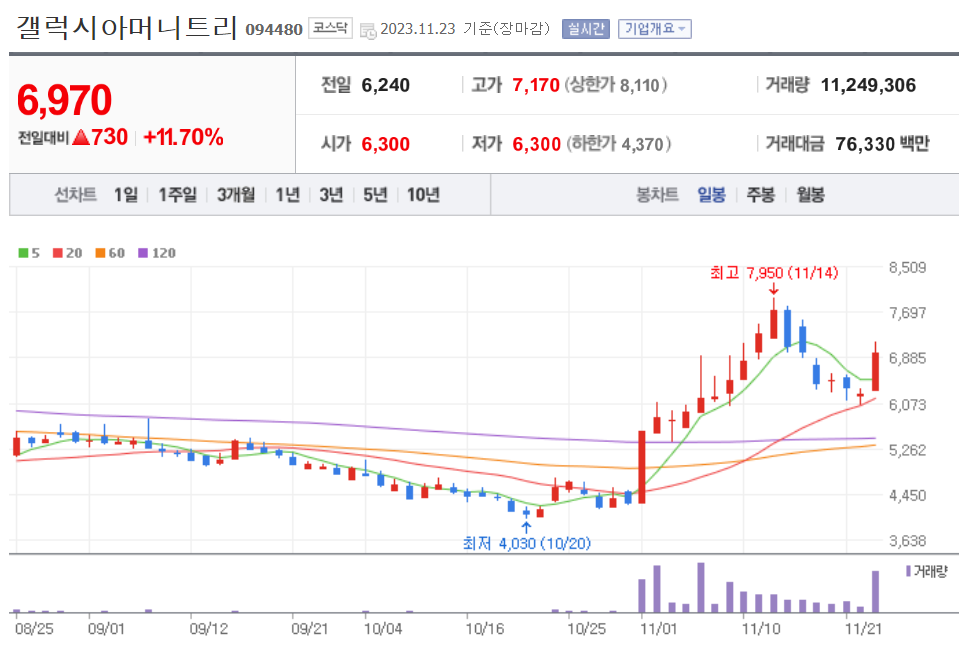The image size is (959, 650).
Task: Click the 8,509 price axis label
Action: [907, 267]
